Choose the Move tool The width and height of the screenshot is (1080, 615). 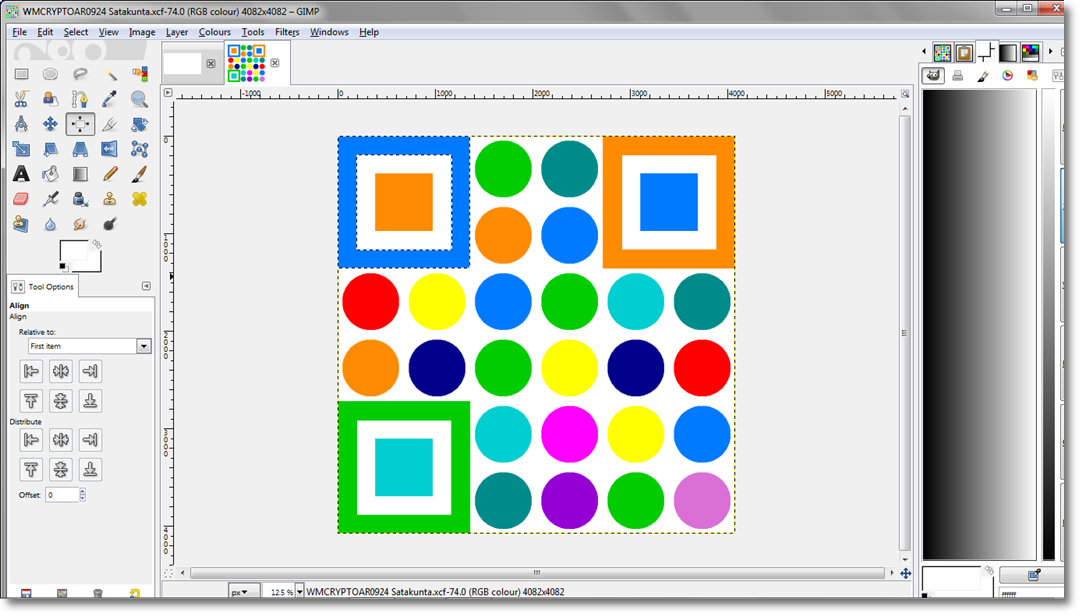(x=50, y=124)
